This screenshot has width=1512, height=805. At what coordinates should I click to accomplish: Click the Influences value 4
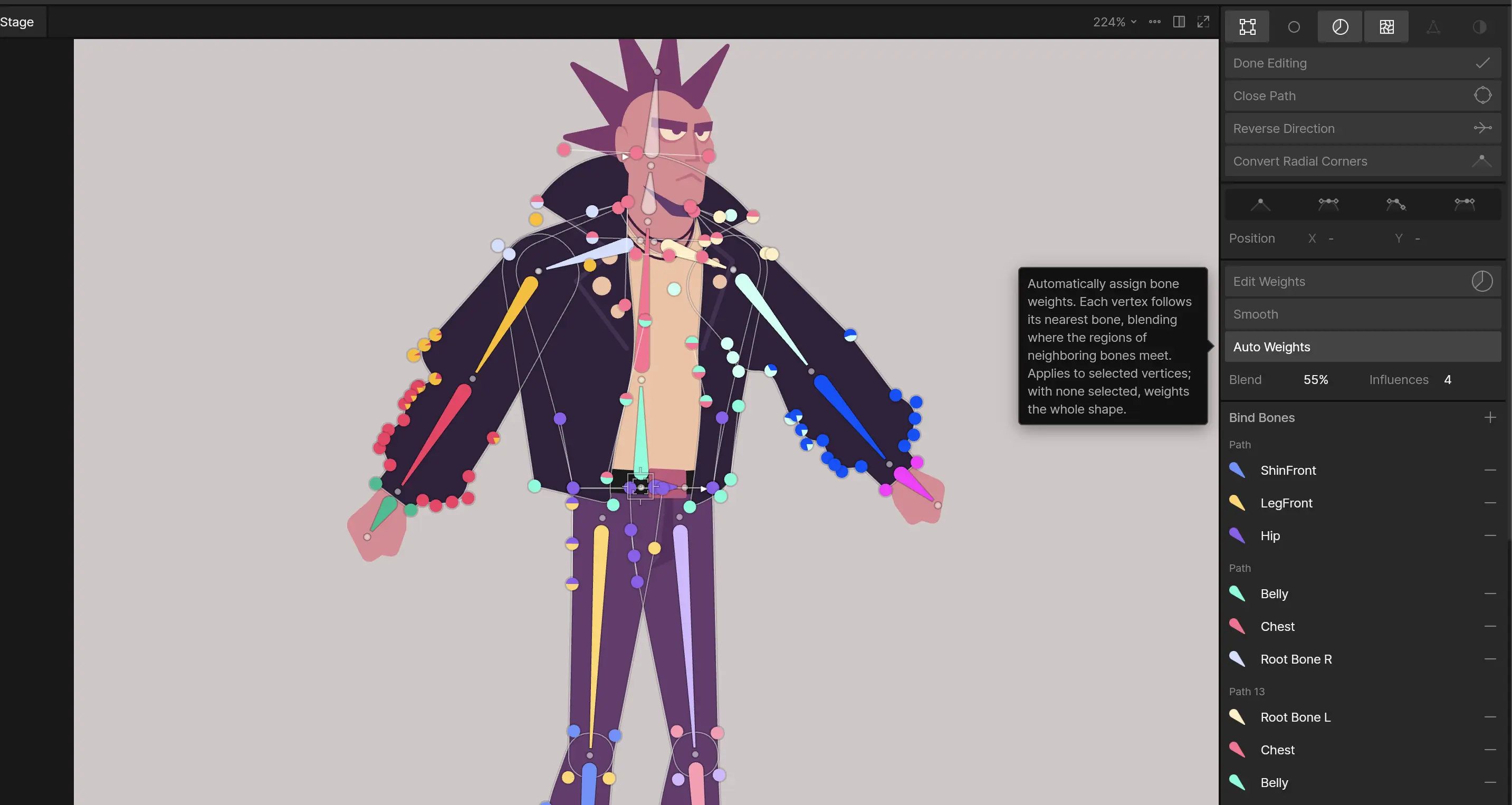1448,380
